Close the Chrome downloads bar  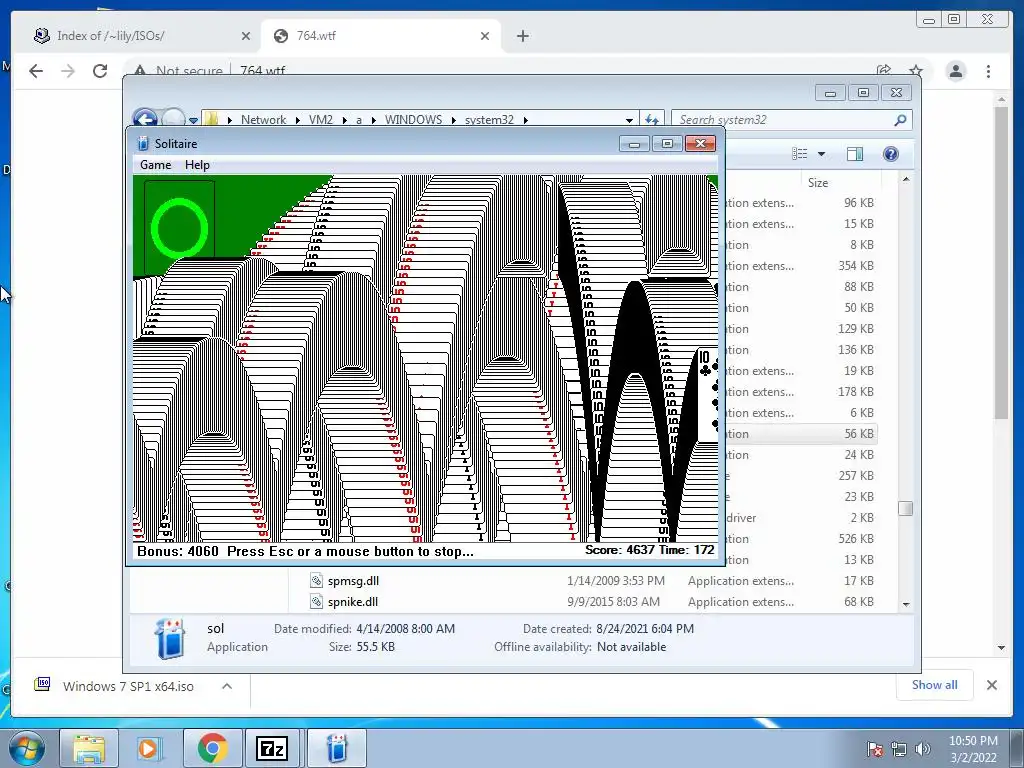click(x=991, y=685)
